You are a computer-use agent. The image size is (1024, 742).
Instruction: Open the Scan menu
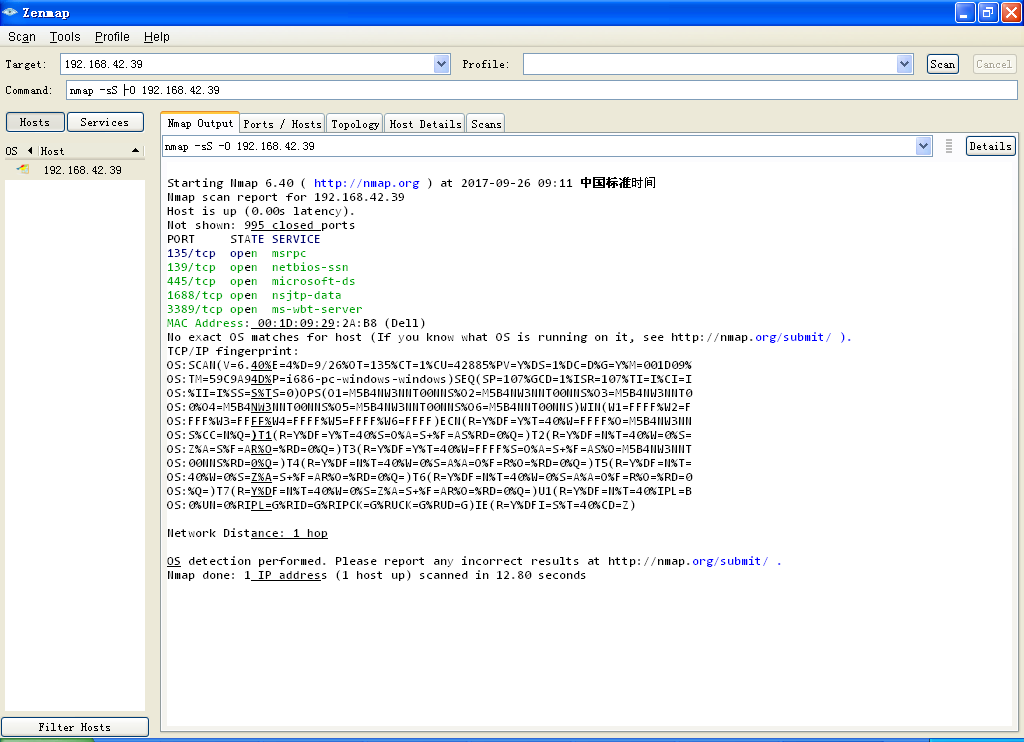pyautogui.click(x=22, y=37)
